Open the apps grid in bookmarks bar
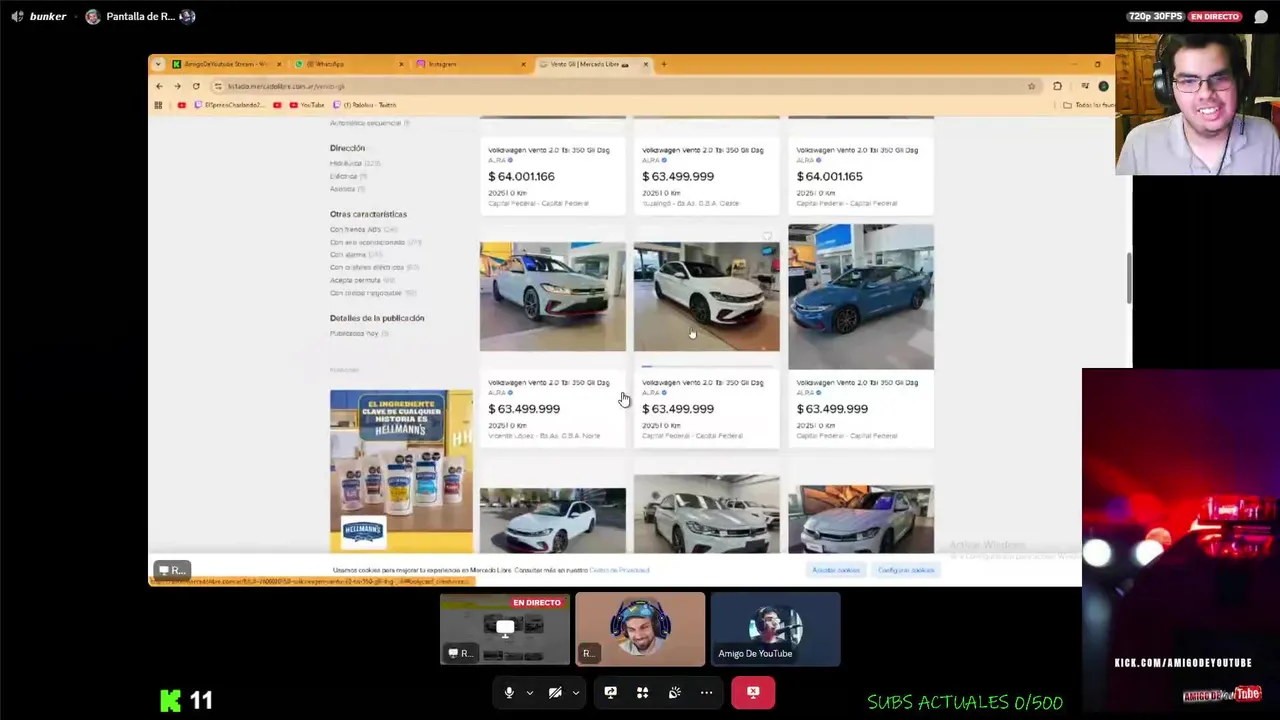This screenshot has height=720, width=1280. pyautogui.click(x=158, y=105)
